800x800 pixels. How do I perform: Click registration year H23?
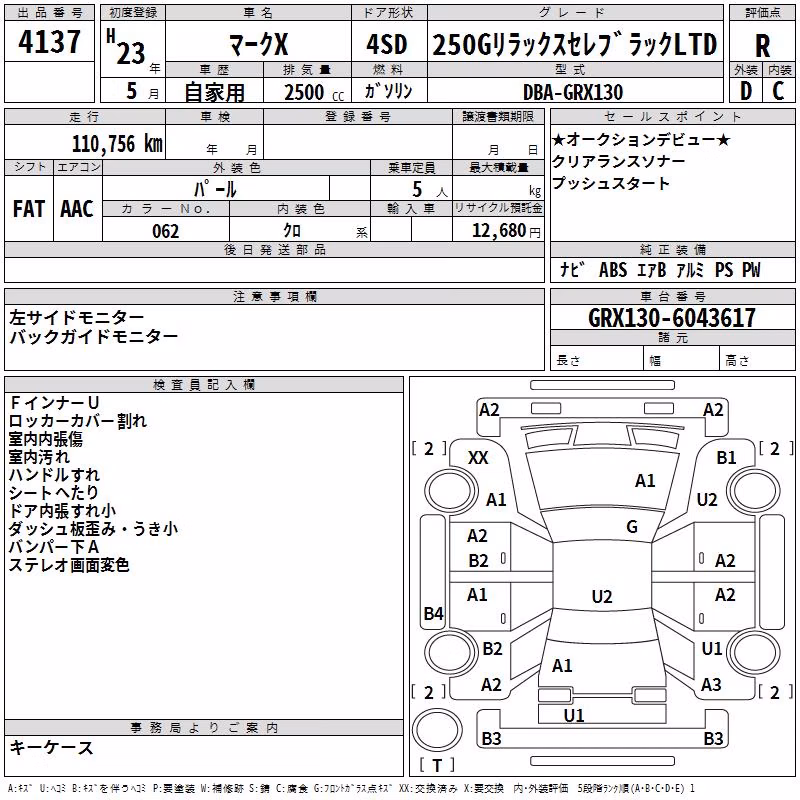[126, 47]
